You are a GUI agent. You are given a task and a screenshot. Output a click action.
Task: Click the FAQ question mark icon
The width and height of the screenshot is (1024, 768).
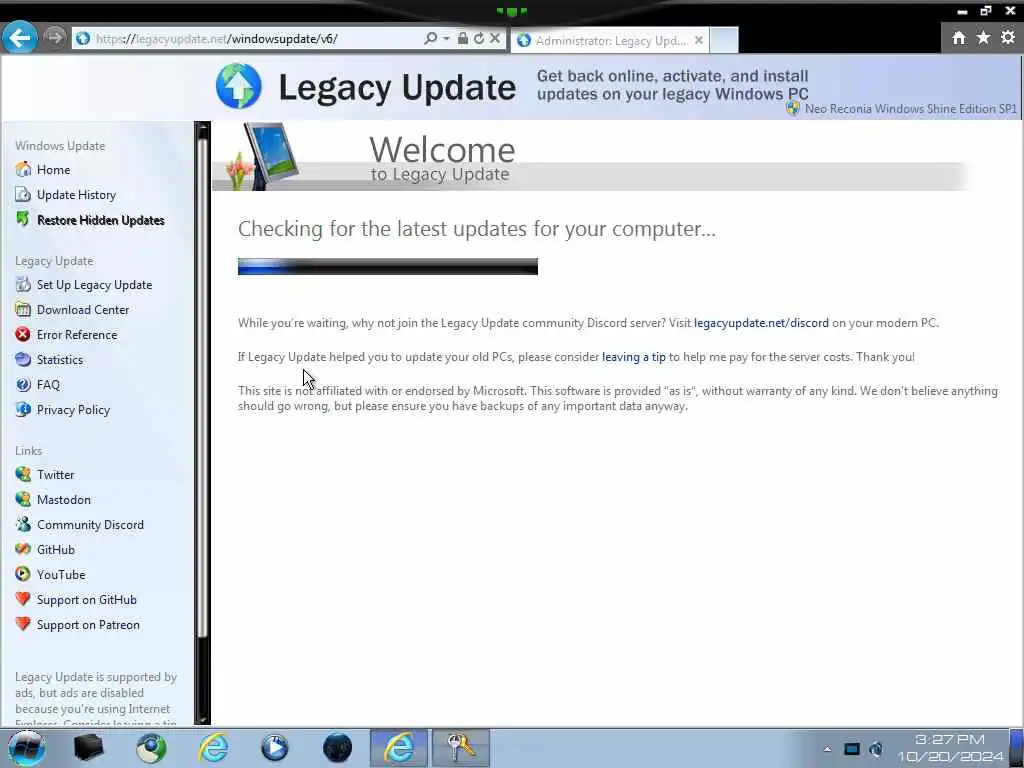coord(23,385)
